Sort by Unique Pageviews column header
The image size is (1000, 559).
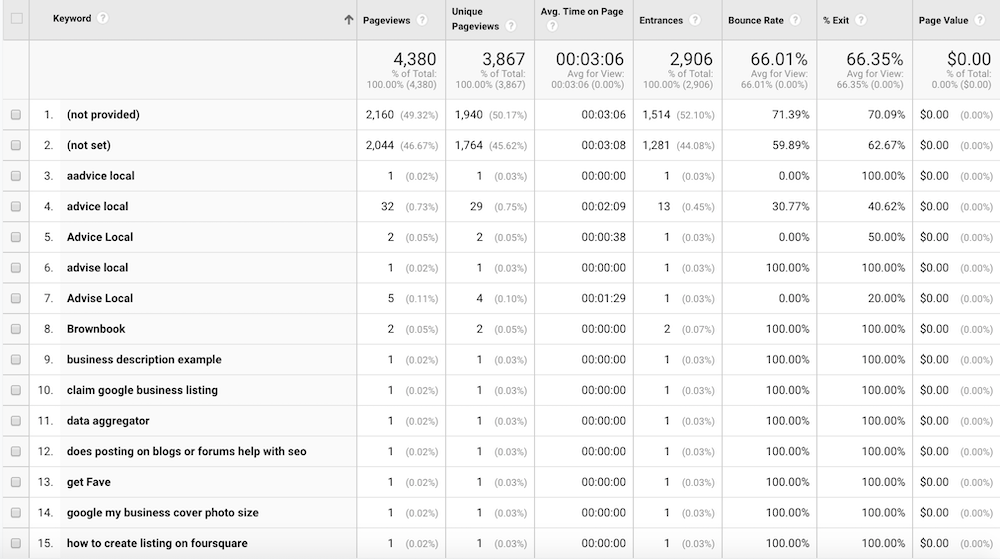(475, 19)
